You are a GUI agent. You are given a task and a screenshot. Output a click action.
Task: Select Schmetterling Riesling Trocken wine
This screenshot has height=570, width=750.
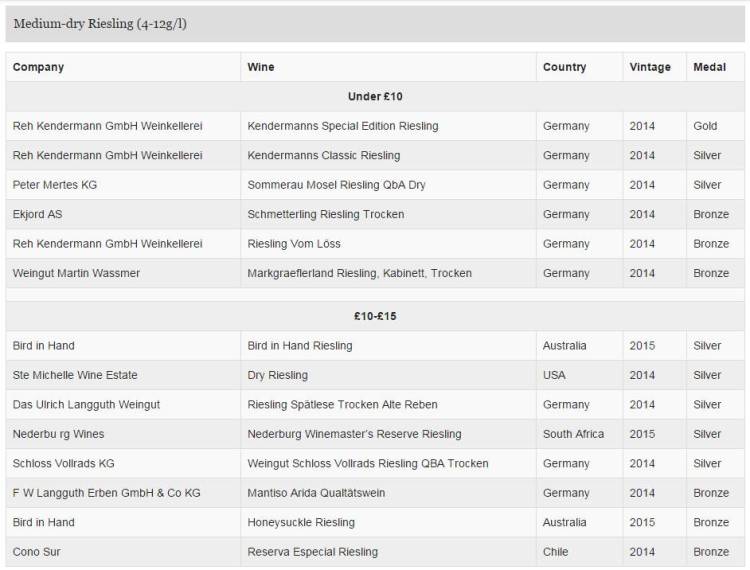coord(326,214)
